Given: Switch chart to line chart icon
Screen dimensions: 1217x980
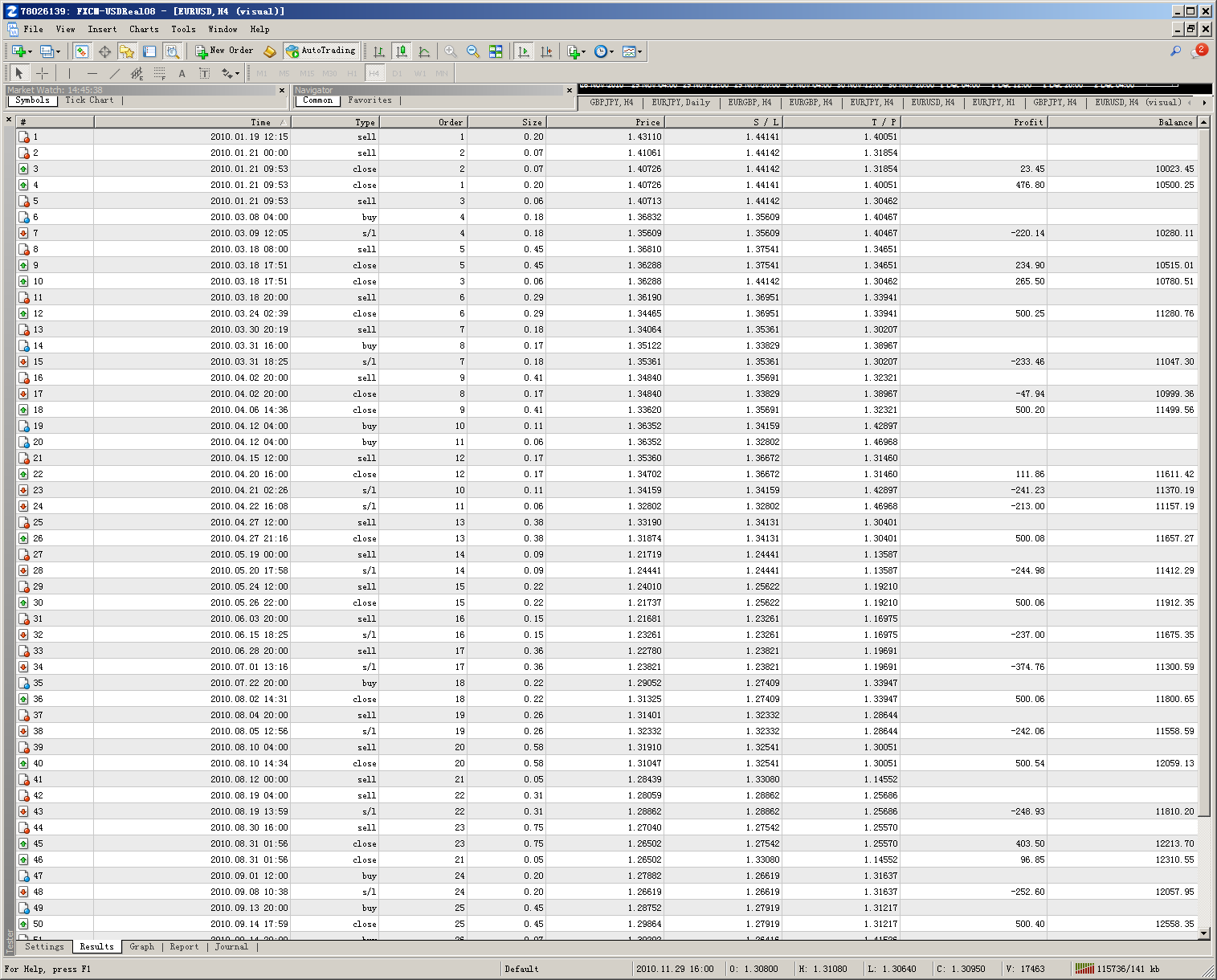Looking at the screenshot, I should coord(424,51).
